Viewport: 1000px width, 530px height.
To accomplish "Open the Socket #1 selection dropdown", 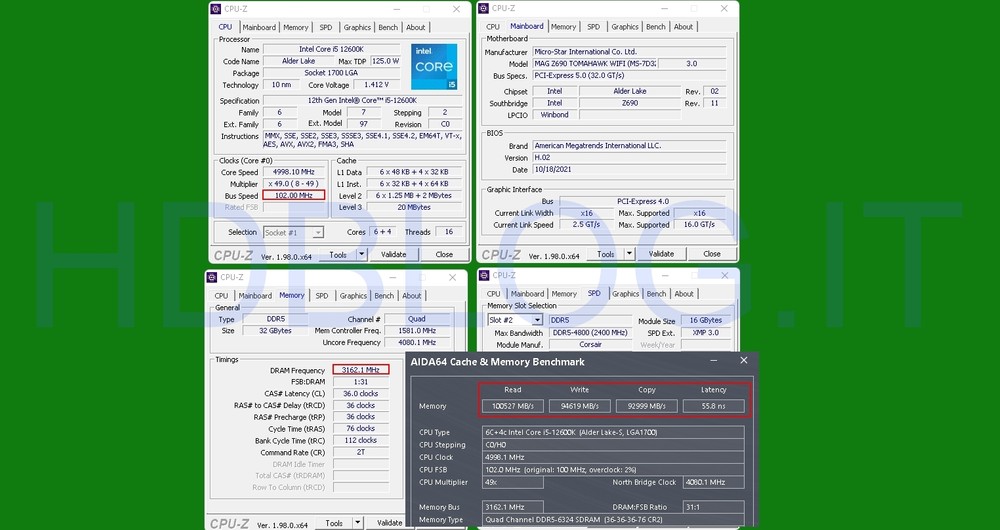I will tap(293, 233).
